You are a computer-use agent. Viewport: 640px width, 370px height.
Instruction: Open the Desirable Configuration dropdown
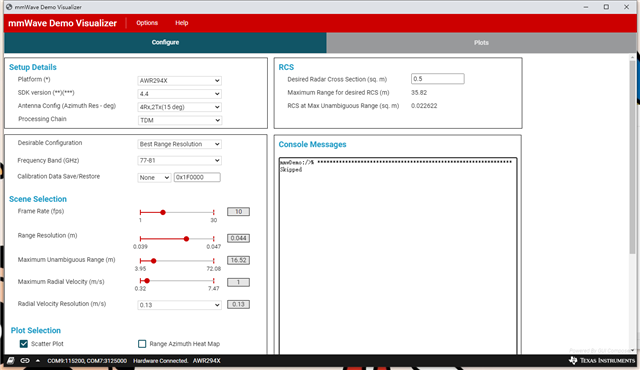[179, 144]
